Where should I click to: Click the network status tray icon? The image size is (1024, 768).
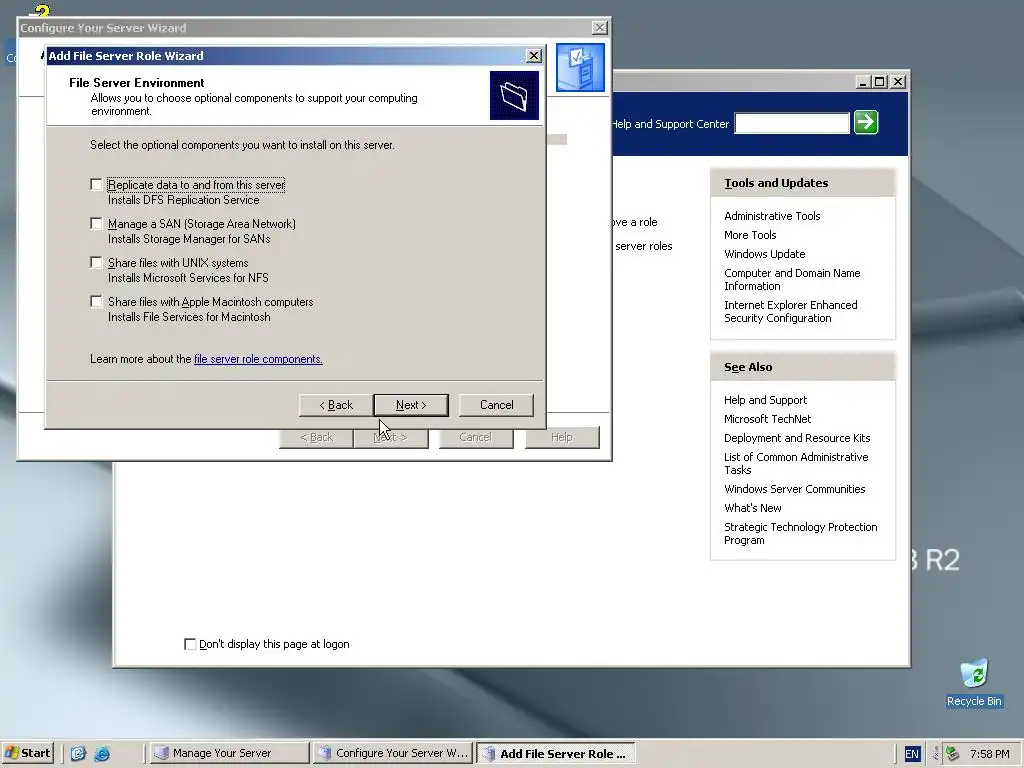pyautogui.click(x=953, y=754)
